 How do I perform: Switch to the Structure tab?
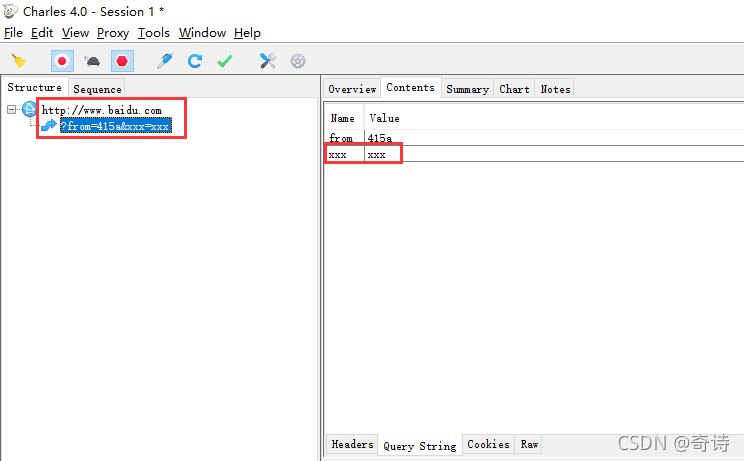[x=35, y=88]
